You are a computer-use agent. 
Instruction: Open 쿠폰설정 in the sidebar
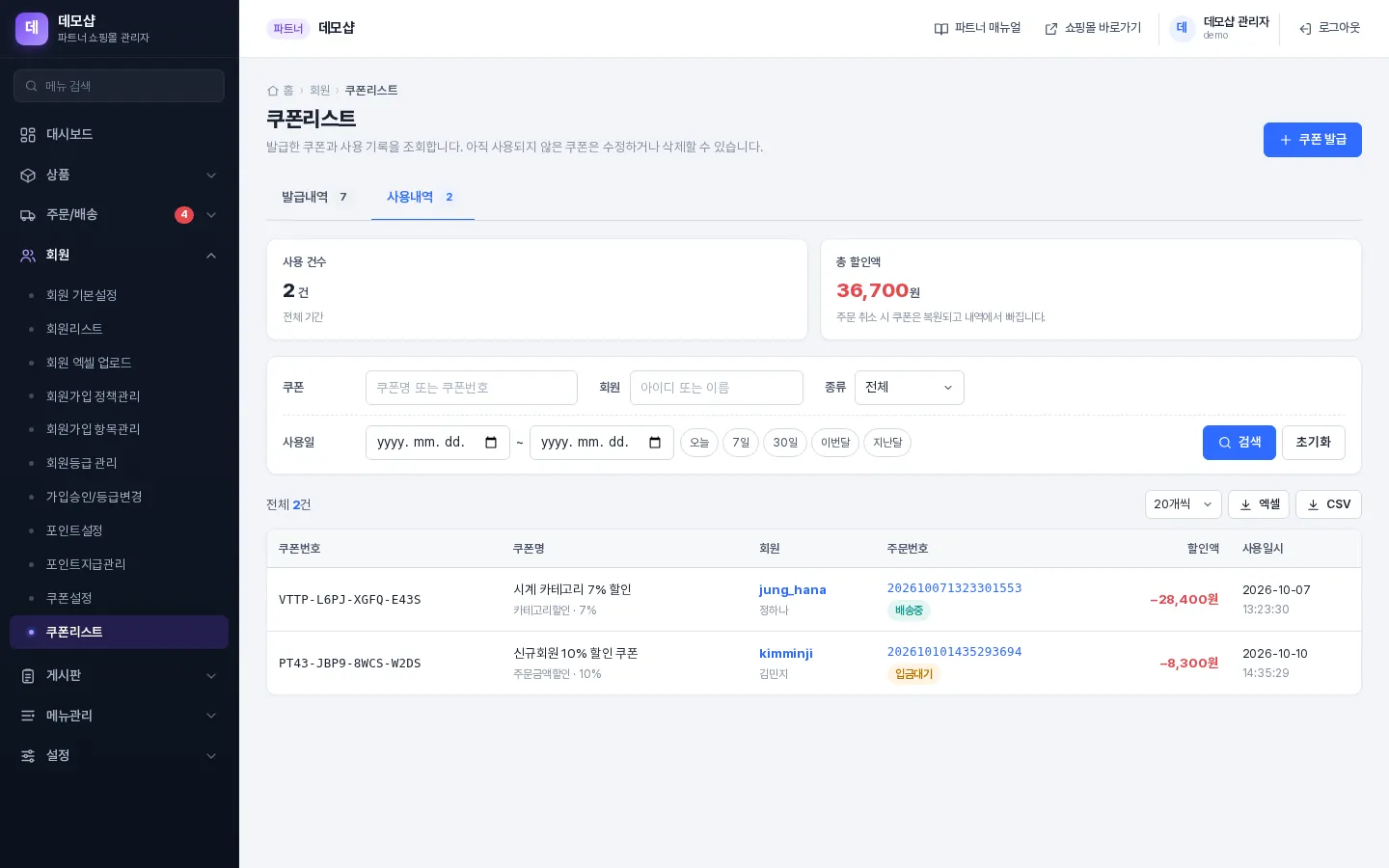click(119, 598)
